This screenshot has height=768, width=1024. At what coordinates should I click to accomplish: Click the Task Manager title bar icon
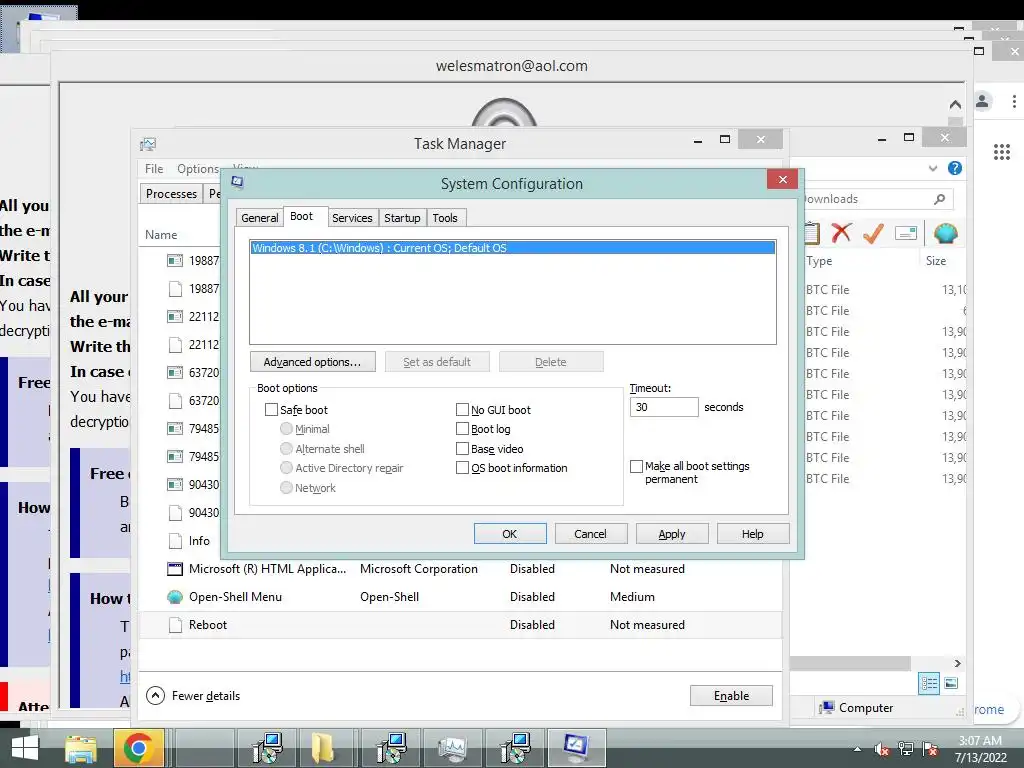pos(148,143)
